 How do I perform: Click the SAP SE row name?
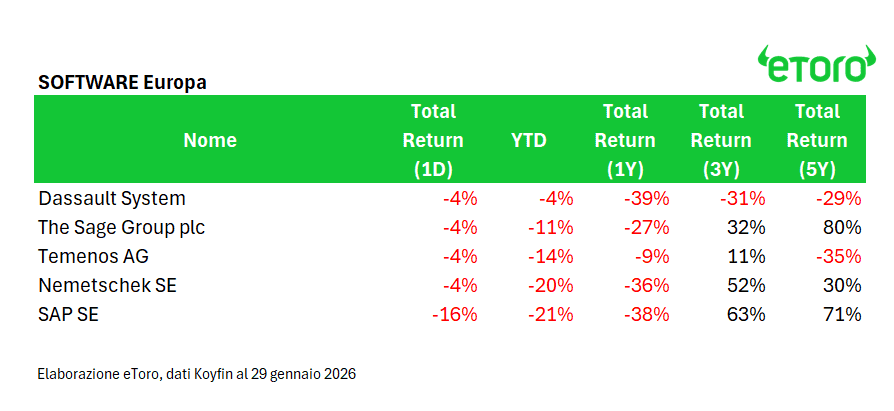click(x=68, y=314)
